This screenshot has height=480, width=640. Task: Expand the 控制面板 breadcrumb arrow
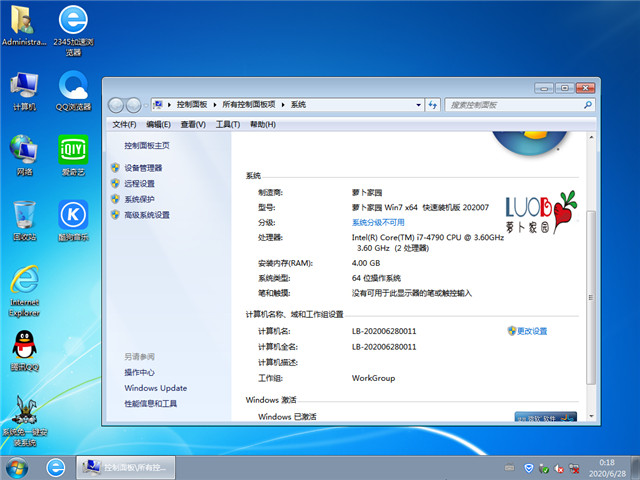(215, 105)
